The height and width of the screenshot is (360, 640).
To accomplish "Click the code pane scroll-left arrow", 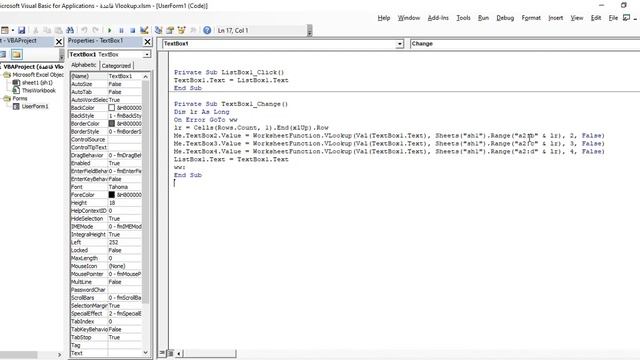I will [179, 353].
